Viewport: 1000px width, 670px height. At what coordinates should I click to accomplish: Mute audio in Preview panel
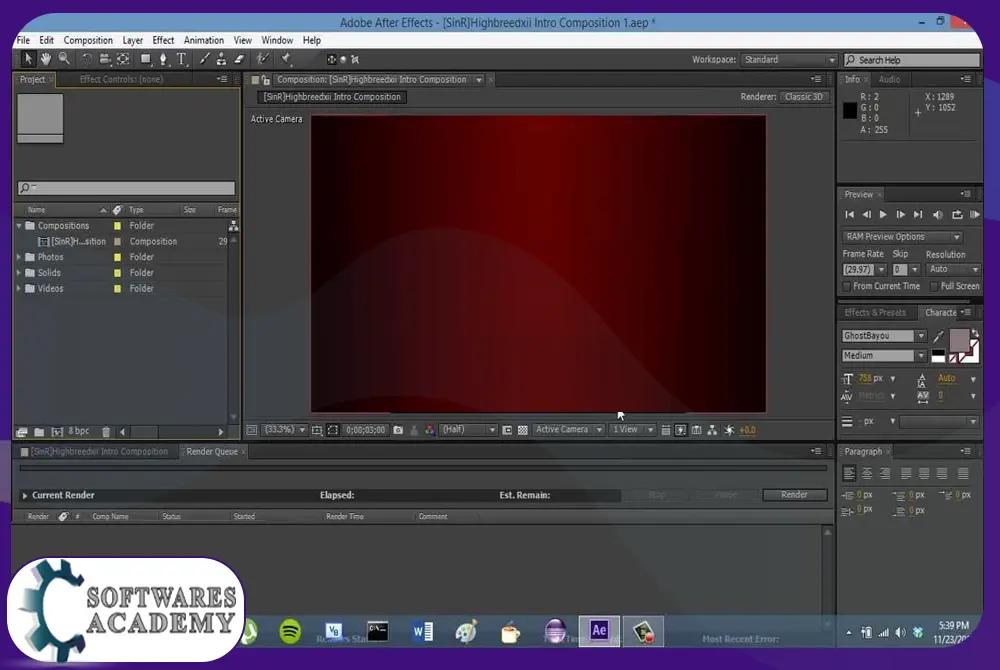click(x=938, y=215)
